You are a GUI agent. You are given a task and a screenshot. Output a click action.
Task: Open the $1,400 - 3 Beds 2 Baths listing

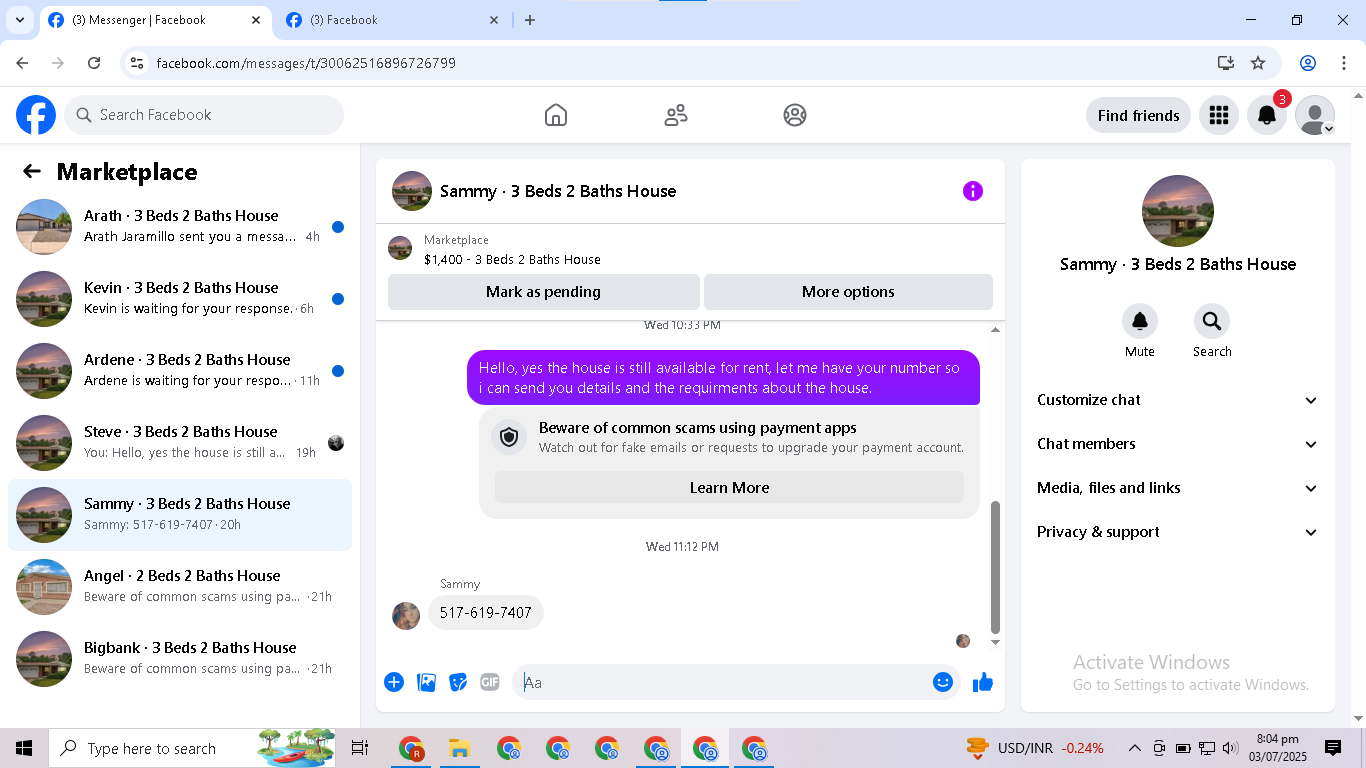[x=512, y=259]
